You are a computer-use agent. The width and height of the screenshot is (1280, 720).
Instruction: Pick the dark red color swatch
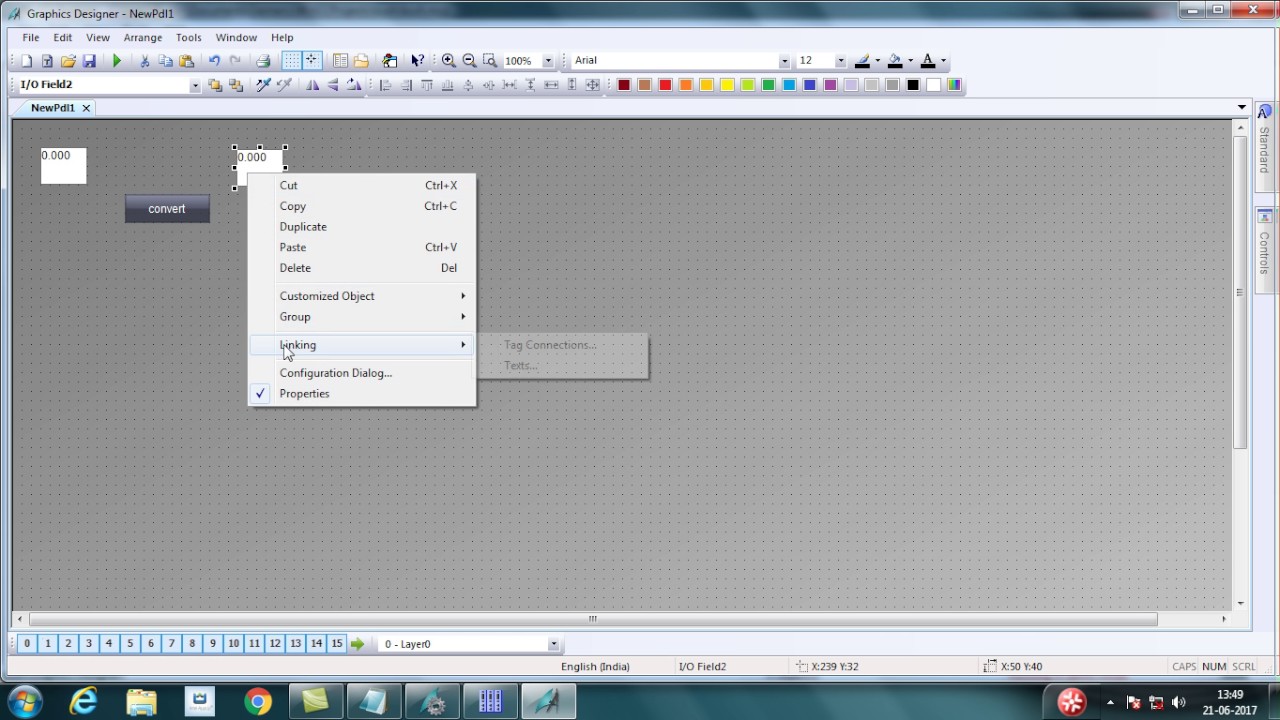[x=624, y=85]
